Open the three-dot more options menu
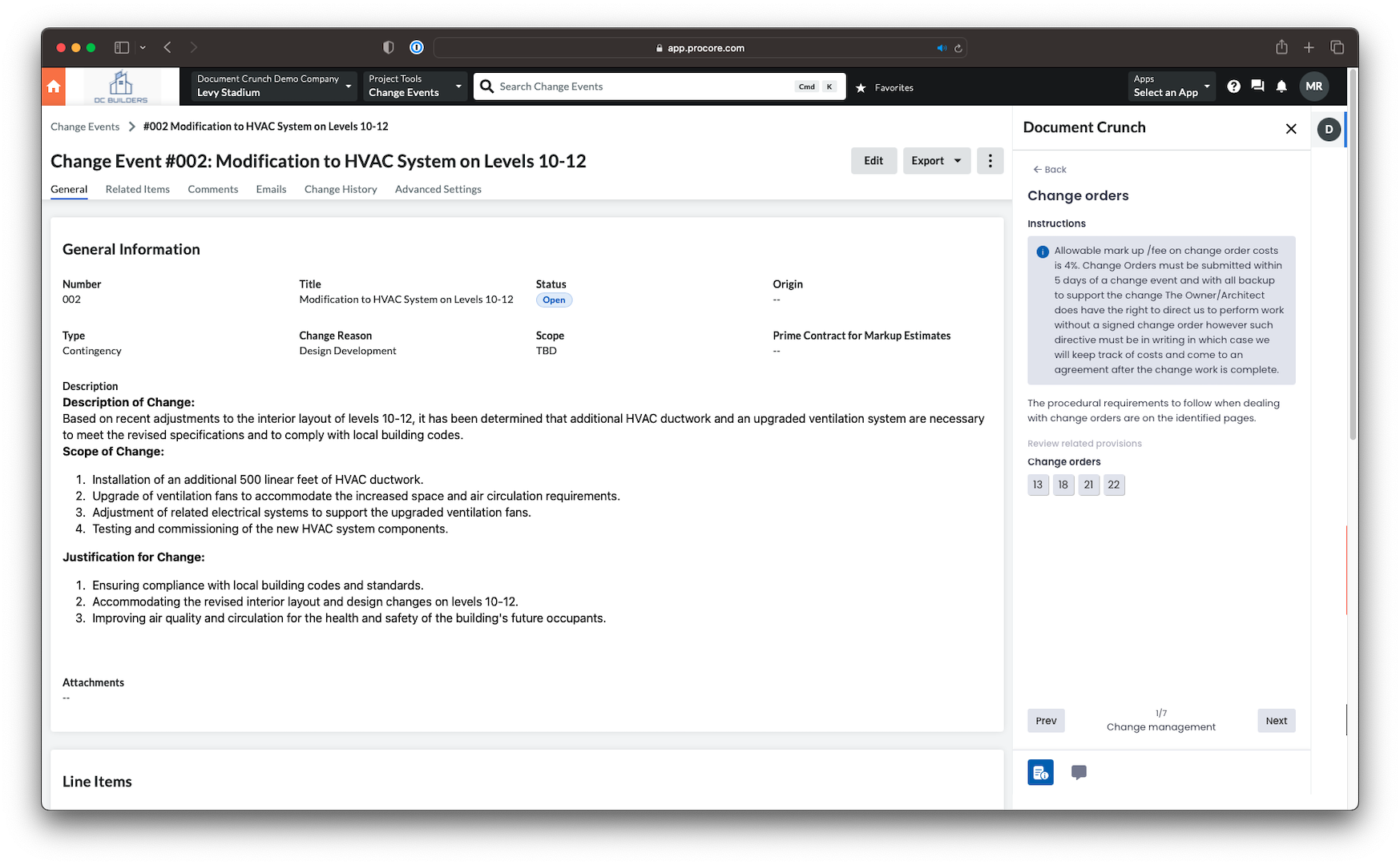 coord(990,161)
